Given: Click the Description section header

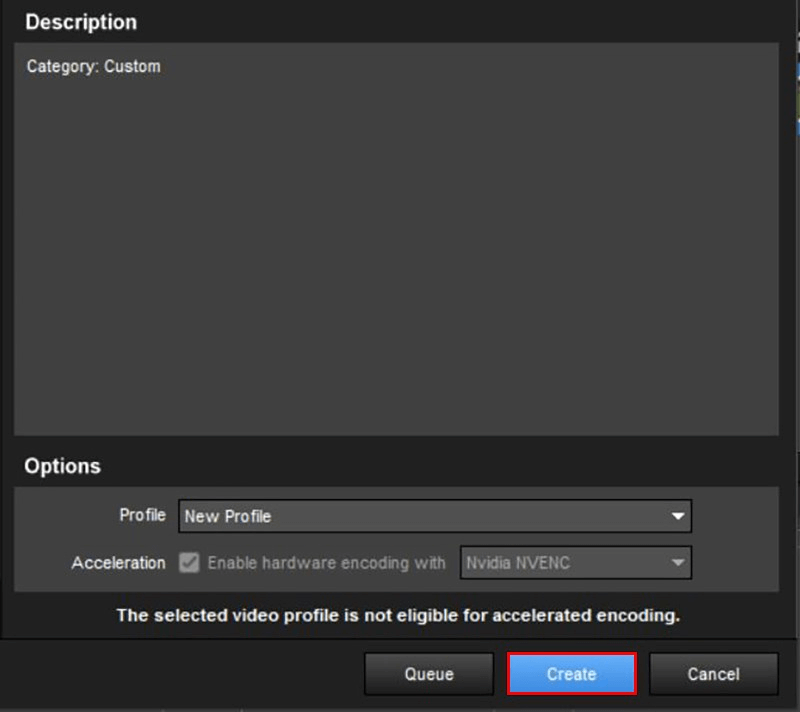Looking at the screenshot, I should [81, 22].
